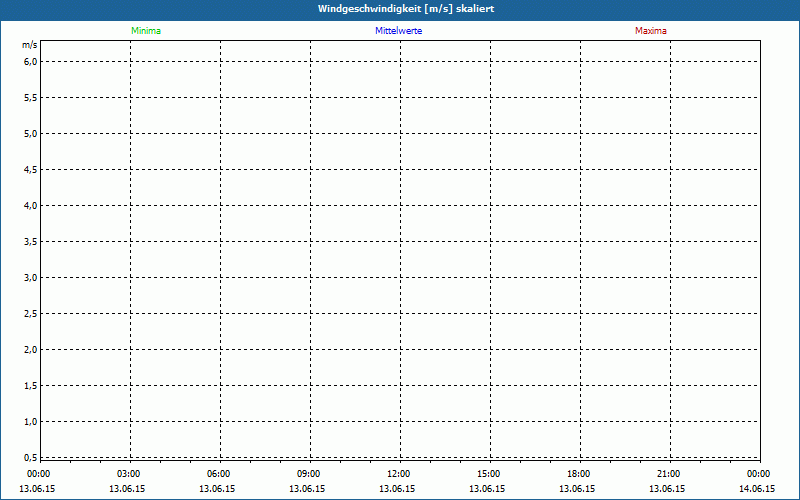Click the 5,0 y-axis value
The height and width of the screenshot is (500, 800).
tap(31, 134)
